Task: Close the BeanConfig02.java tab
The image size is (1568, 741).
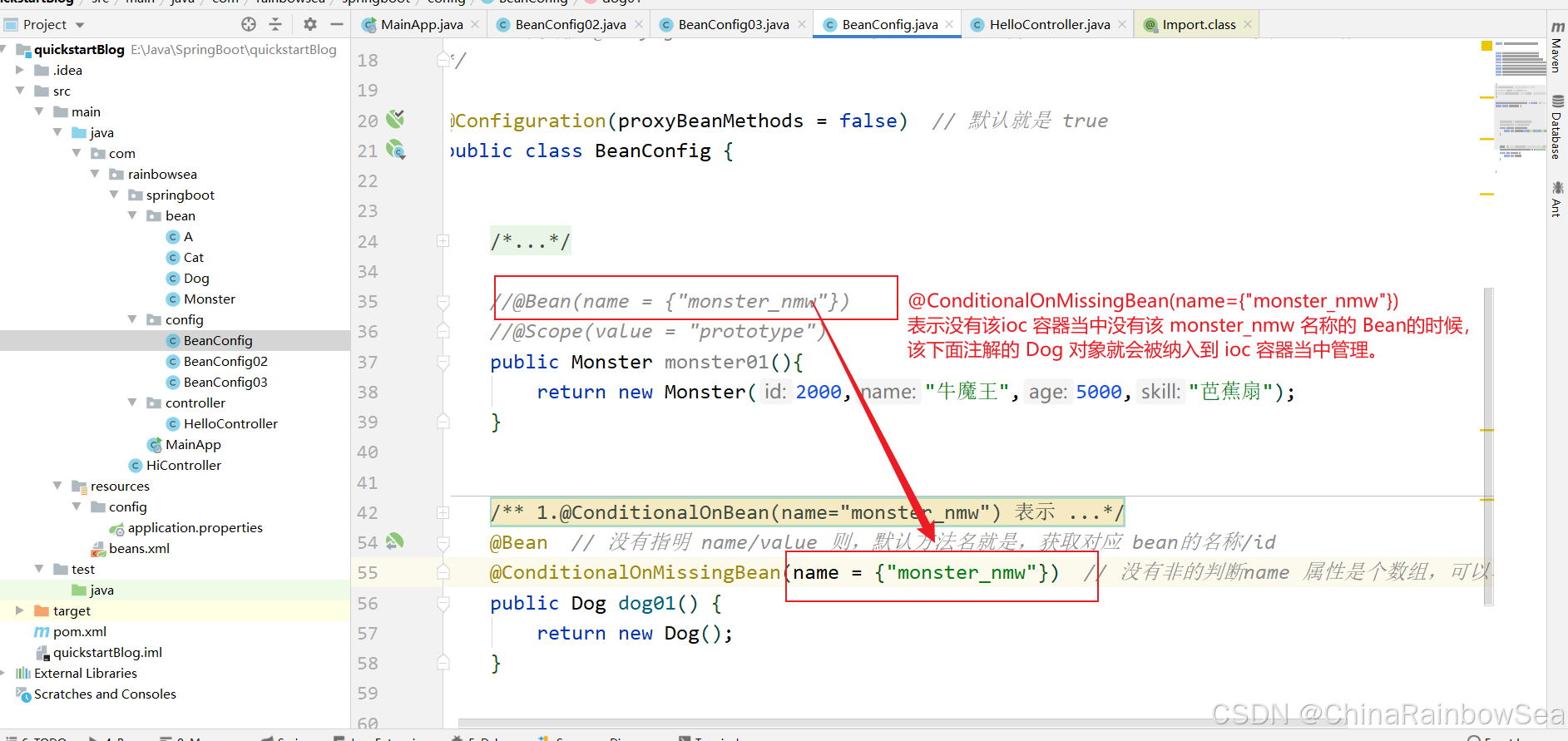Action: coord(639,25)
